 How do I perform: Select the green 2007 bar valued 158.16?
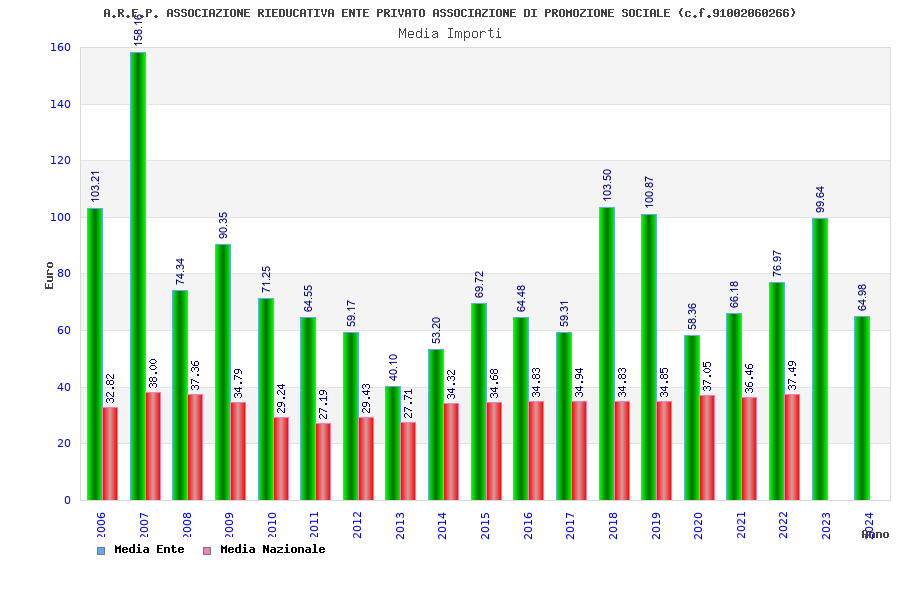[138, 276]
